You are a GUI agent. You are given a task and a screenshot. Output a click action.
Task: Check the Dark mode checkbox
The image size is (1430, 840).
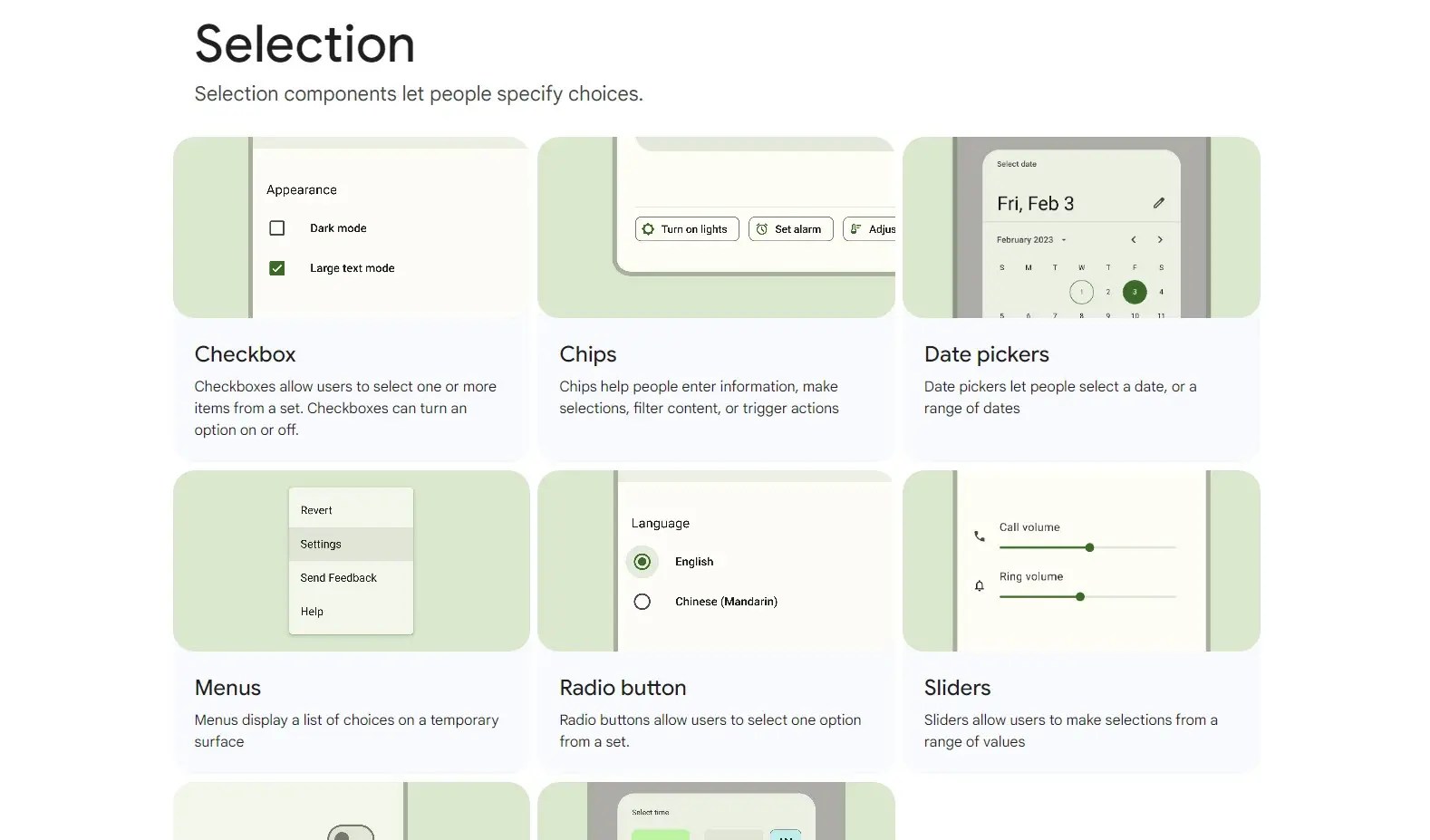pos(277,228)
